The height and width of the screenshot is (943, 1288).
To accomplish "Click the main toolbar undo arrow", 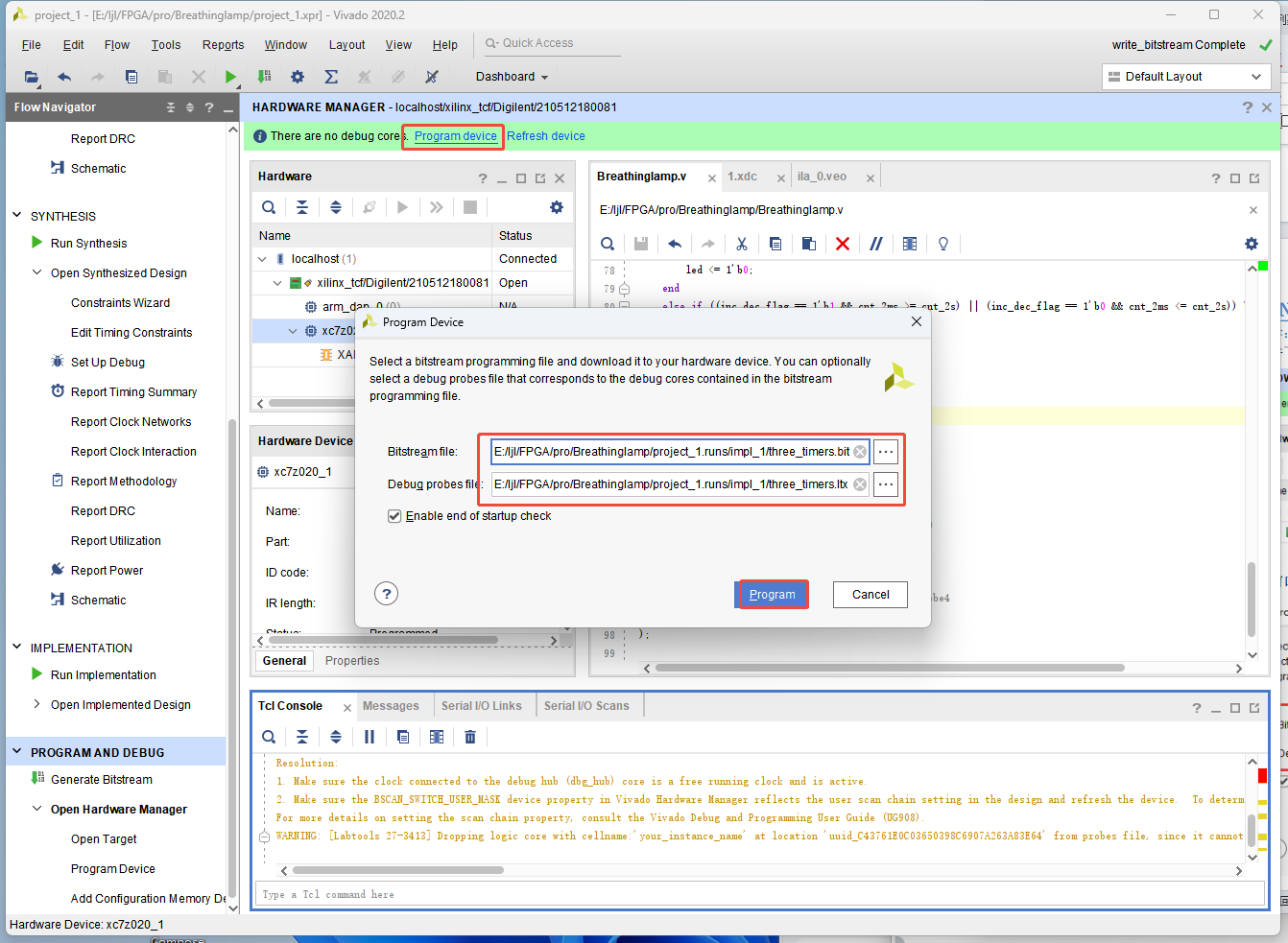I will (64, 77).
